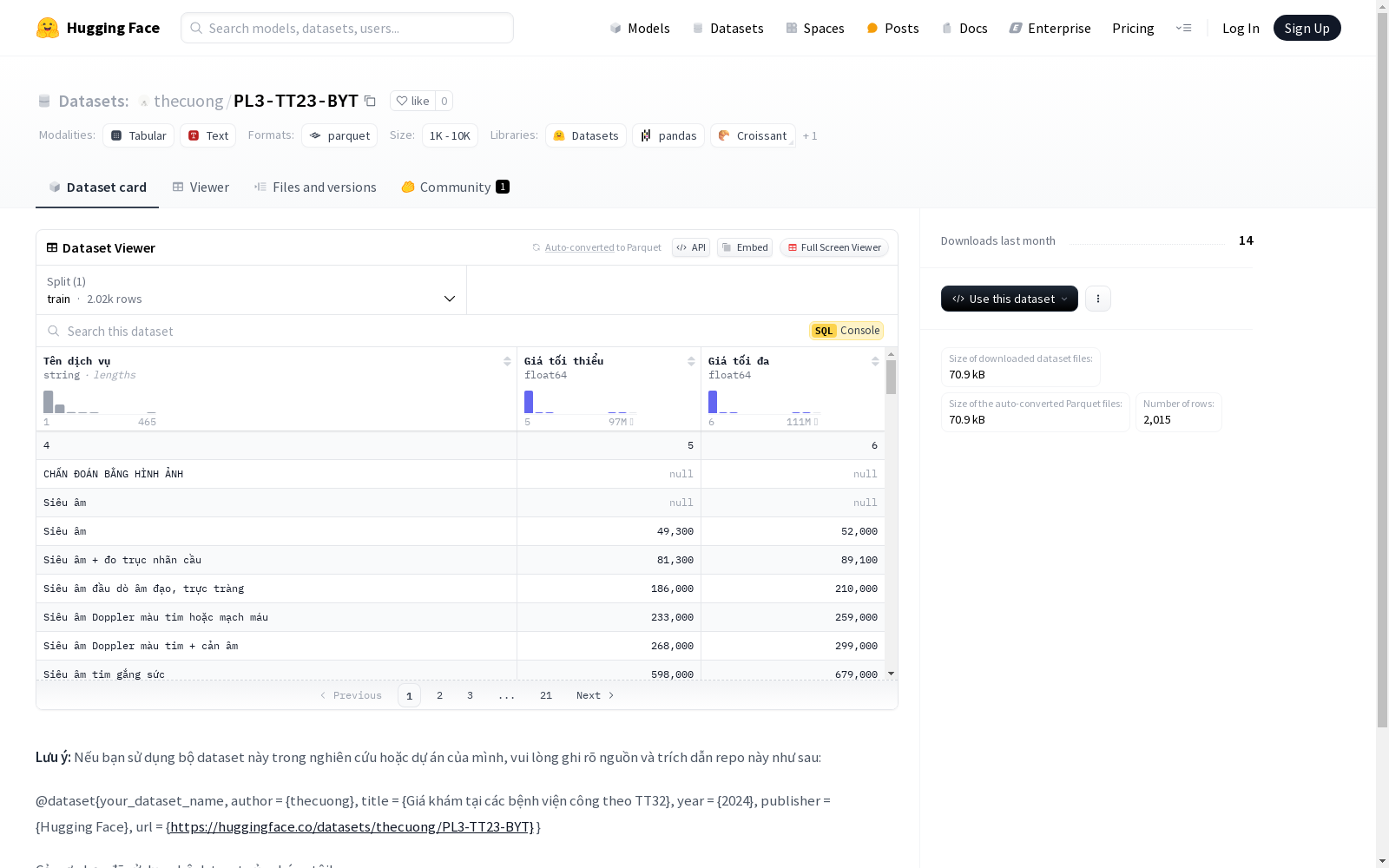
Task: Open the Embed viewer button
Action: [745, 247]
